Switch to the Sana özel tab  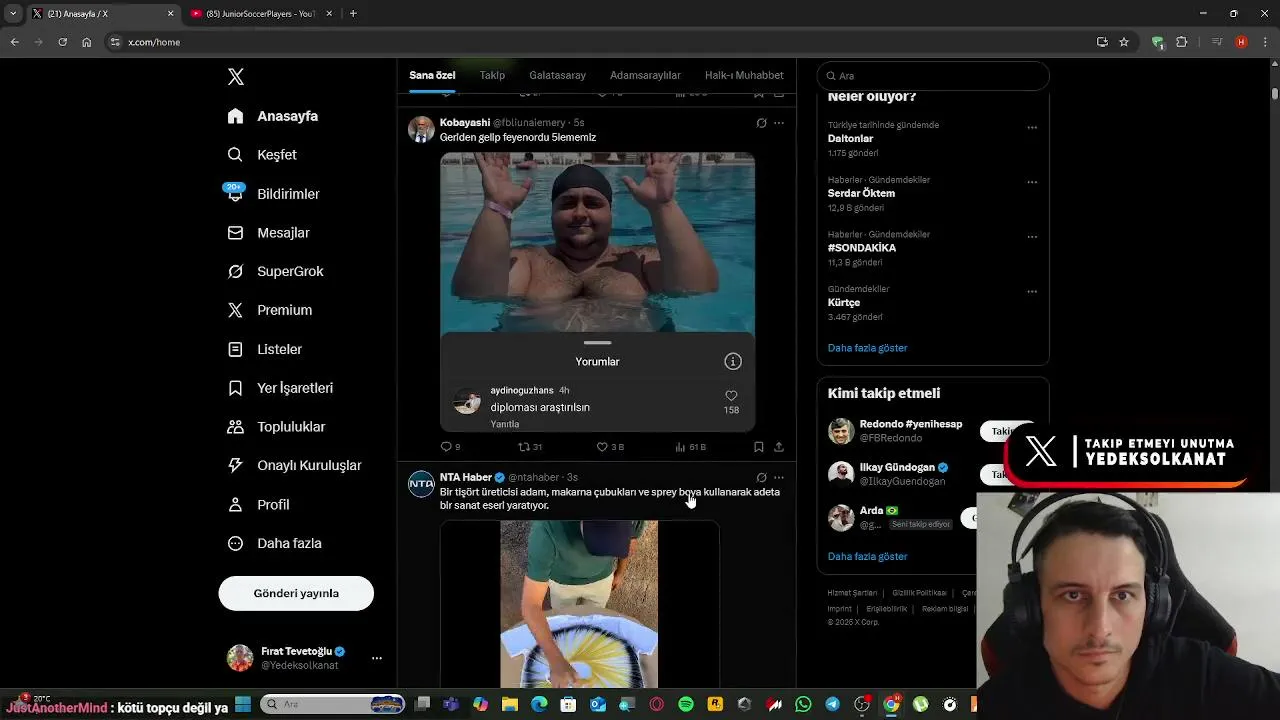pyautogui.click(x=432, y=75)
